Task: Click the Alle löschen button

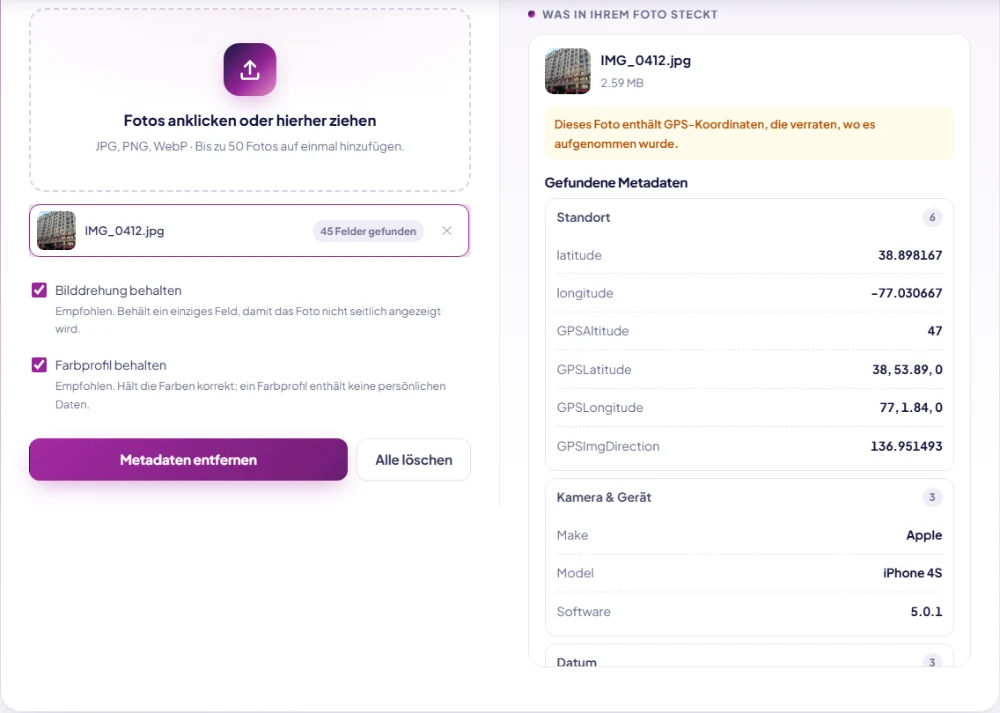Action: (413, 459)
